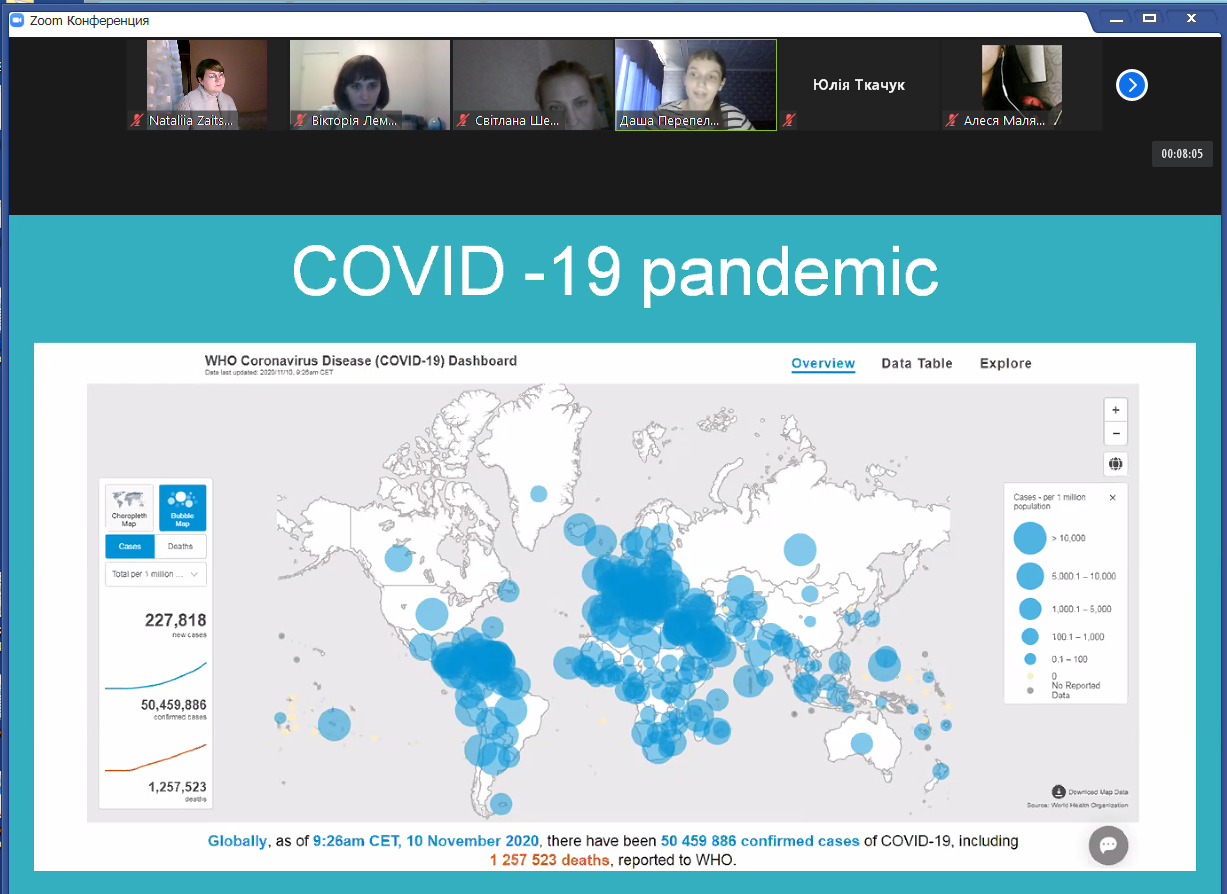This screenshot has width=1227, height=894.
Task: Click the '> 10,000' legend bubble
Action: [1030, 538]
